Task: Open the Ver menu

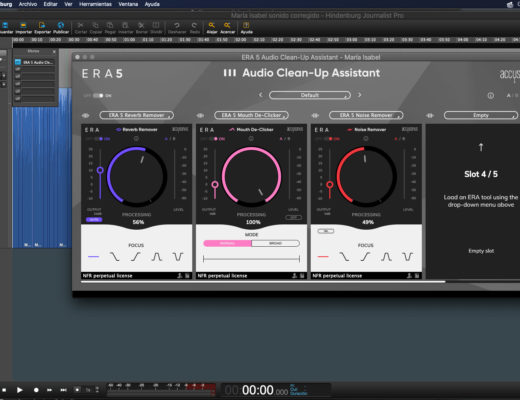Action: pos(68,4)
